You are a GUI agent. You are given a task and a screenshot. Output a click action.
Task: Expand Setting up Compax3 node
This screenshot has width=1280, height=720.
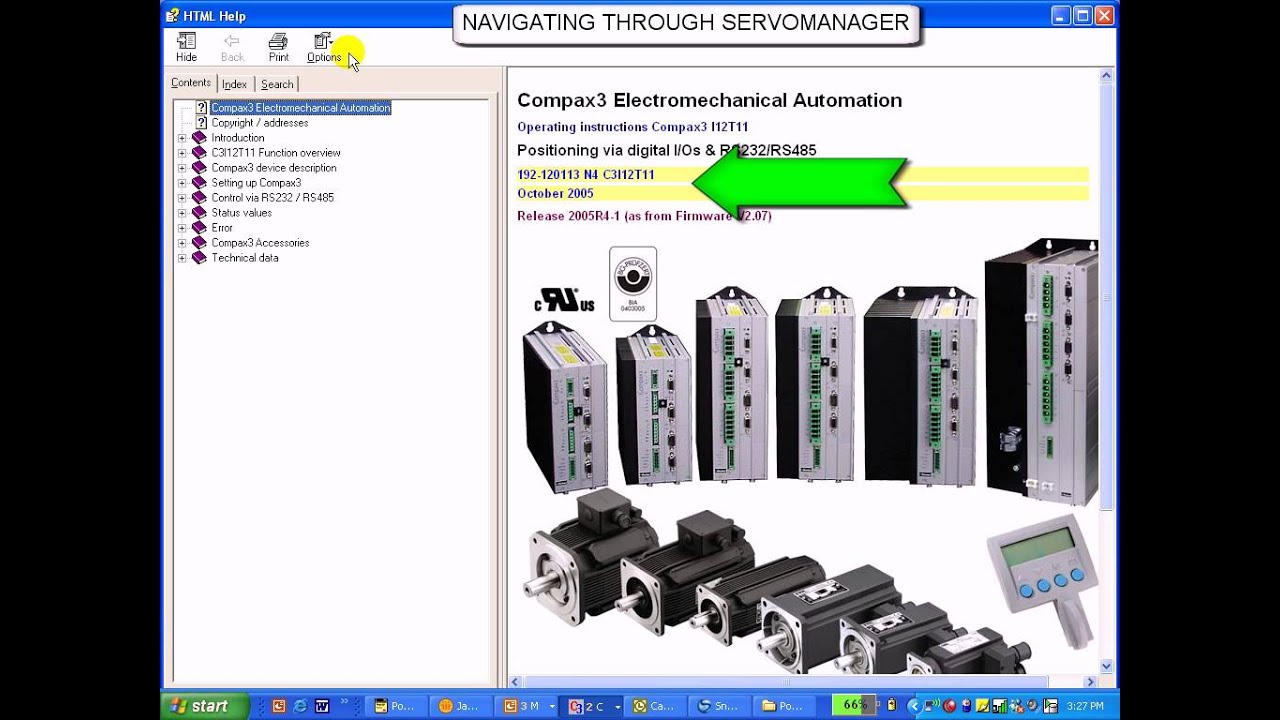click(182, 183)
